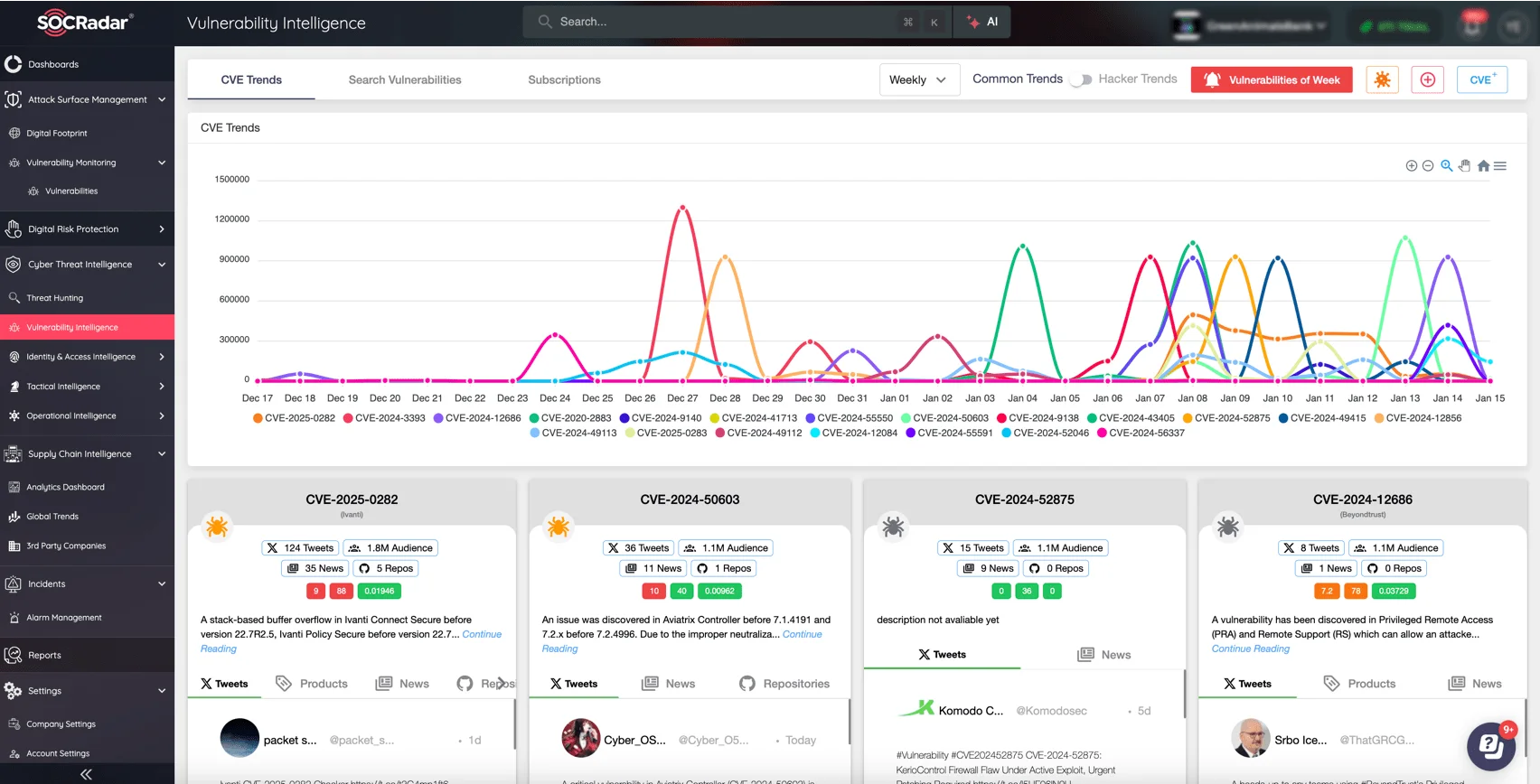Screen dimensions: 1540x784
Task: Toggle CVE-2024-3393 series in chart legend
Action: coord(384,418)
